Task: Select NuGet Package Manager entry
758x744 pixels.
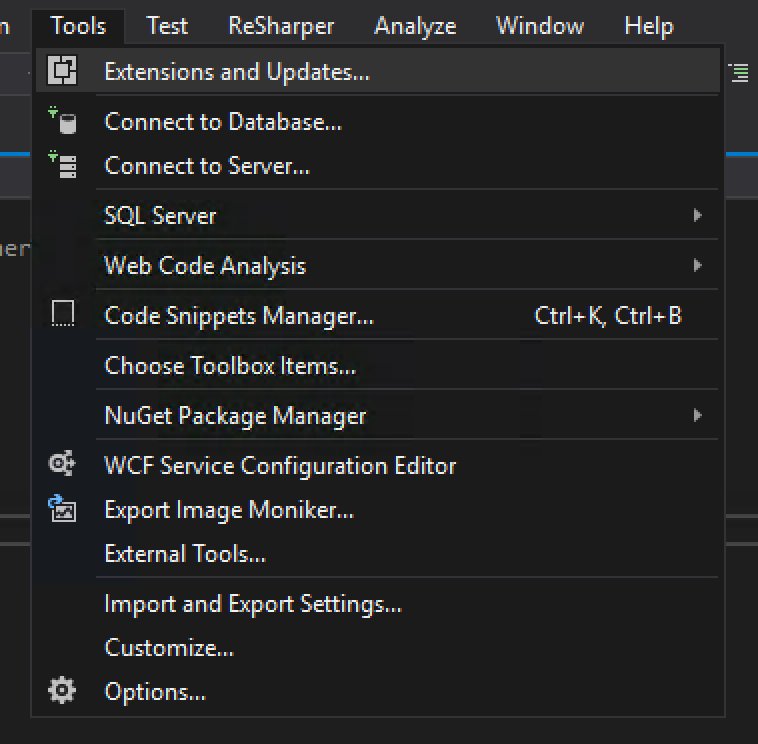Action: (378, 415)
